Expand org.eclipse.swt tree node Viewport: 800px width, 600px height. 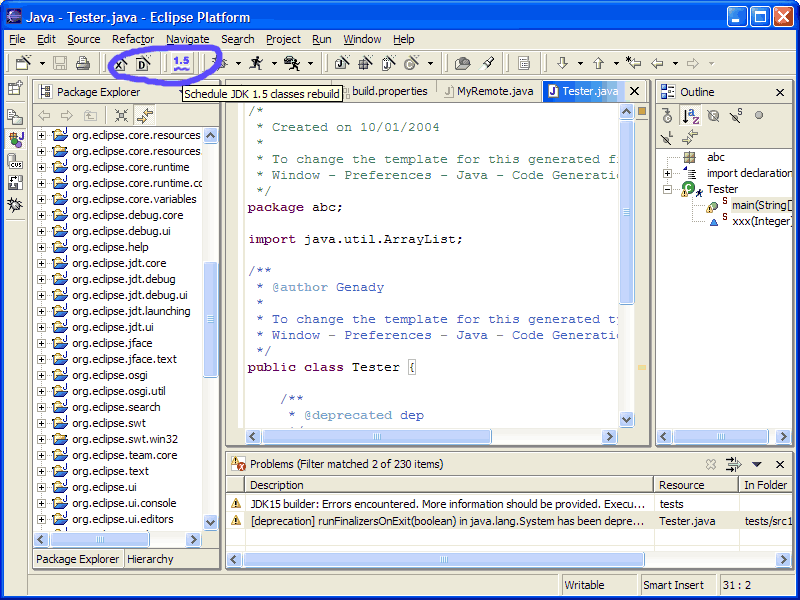41,423
